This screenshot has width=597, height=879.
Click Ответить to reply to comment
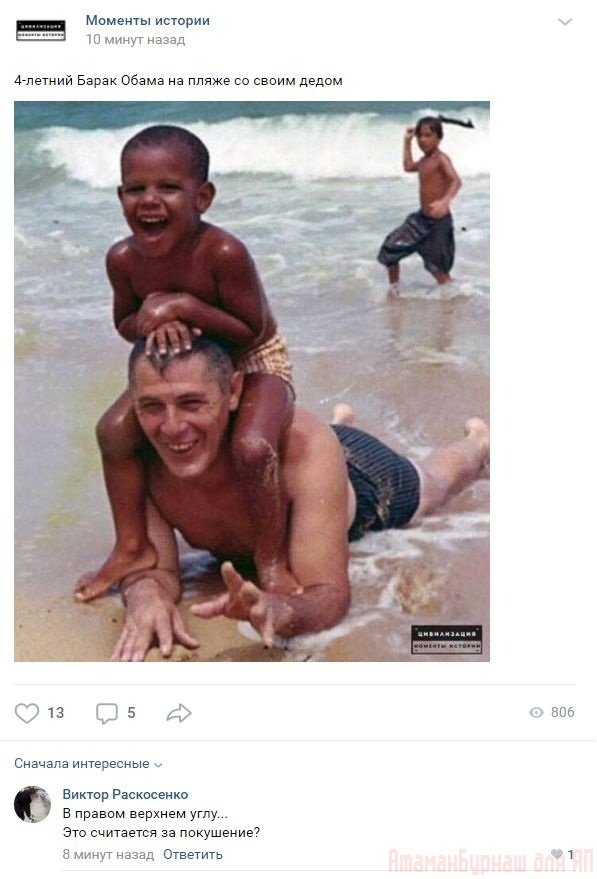click(193, 854)
